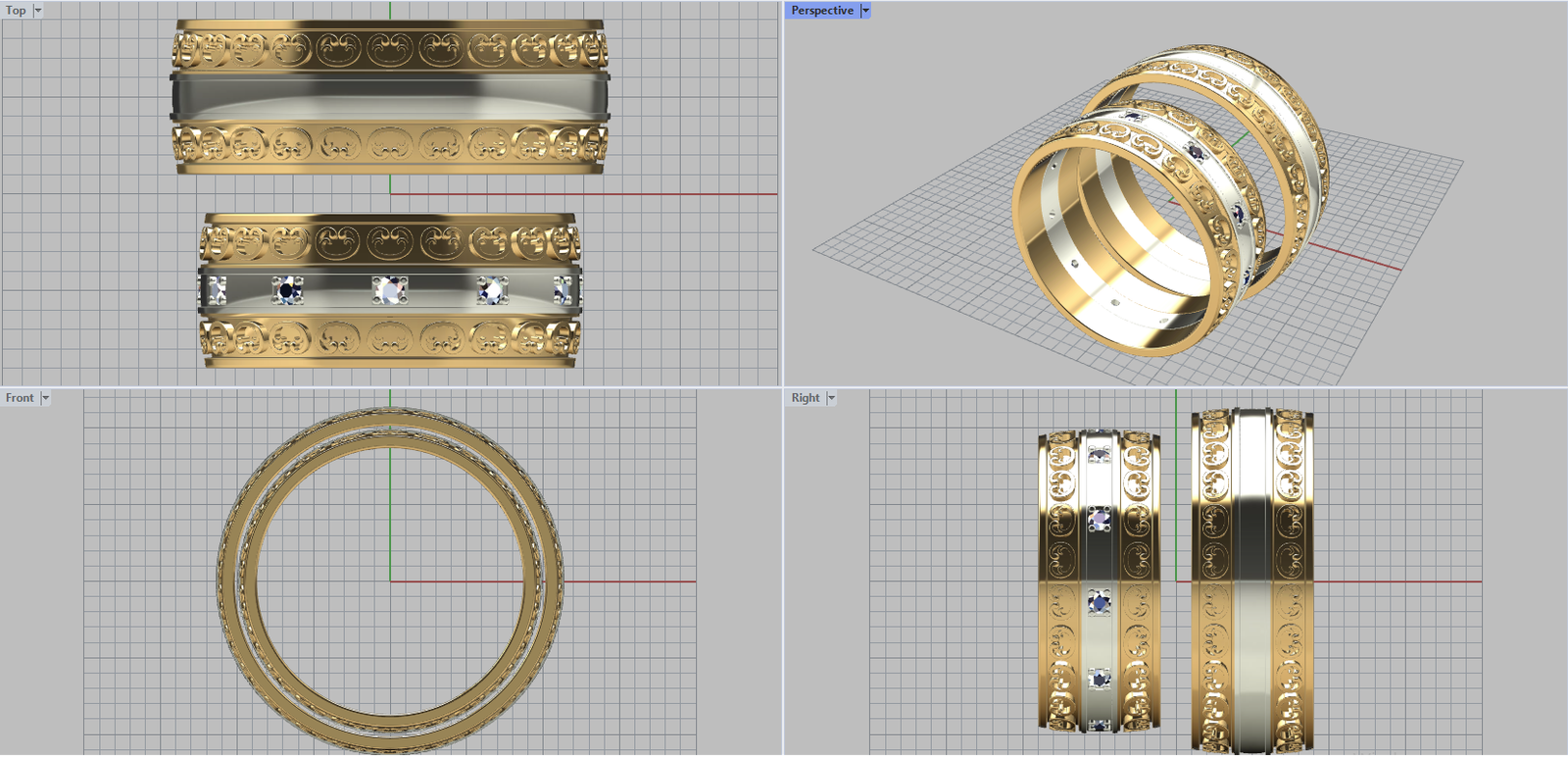Expand the Perspective viewport dropdown arrow
This screenshot has width=1568, height=757.
coord(865,10)
